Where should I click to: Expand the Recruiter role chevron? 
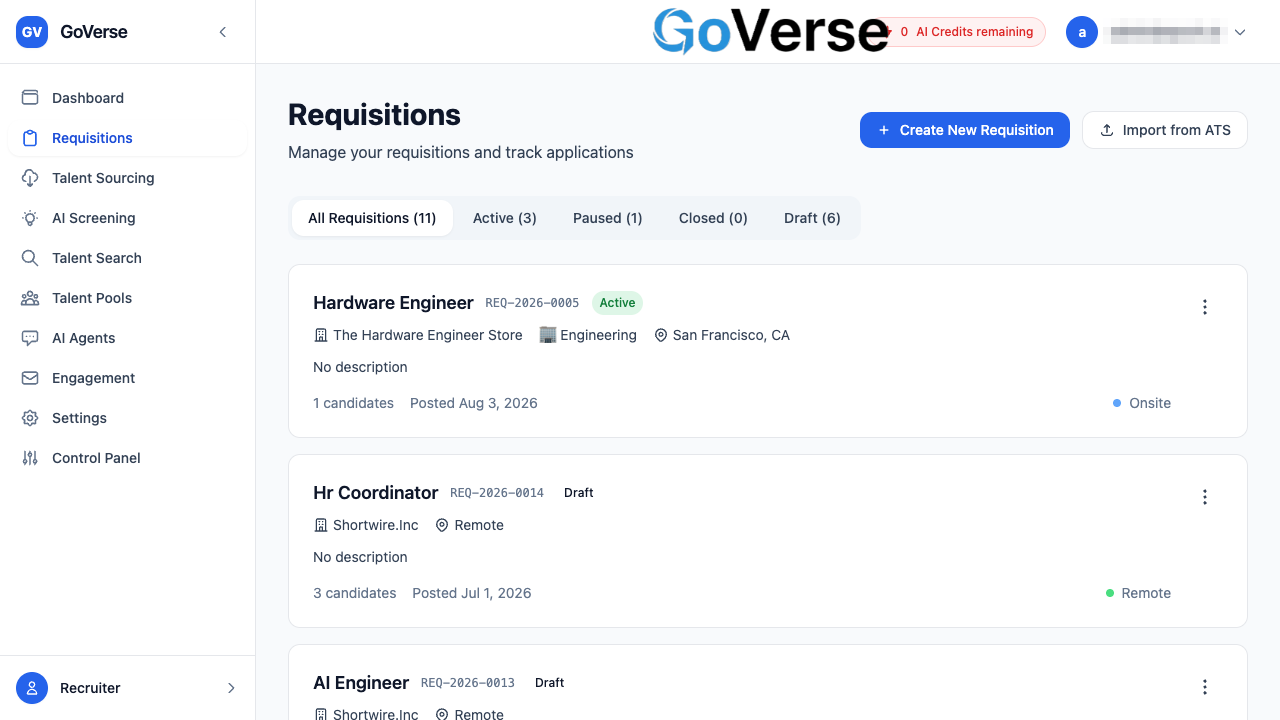pos(231,688)
